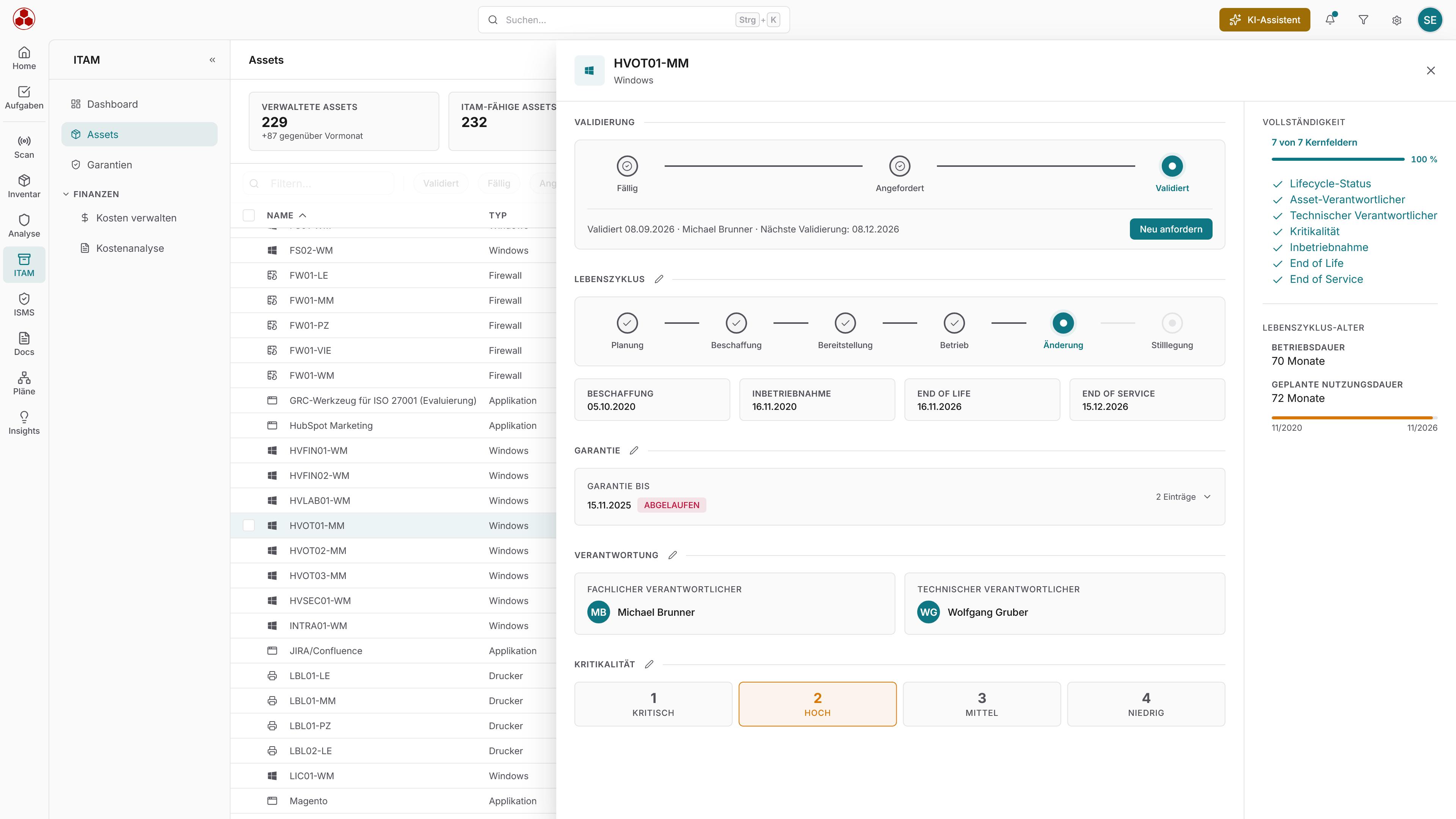1456x819 pixels.
Task: Click the Neu anfordern button
Action: [1170, 229]
